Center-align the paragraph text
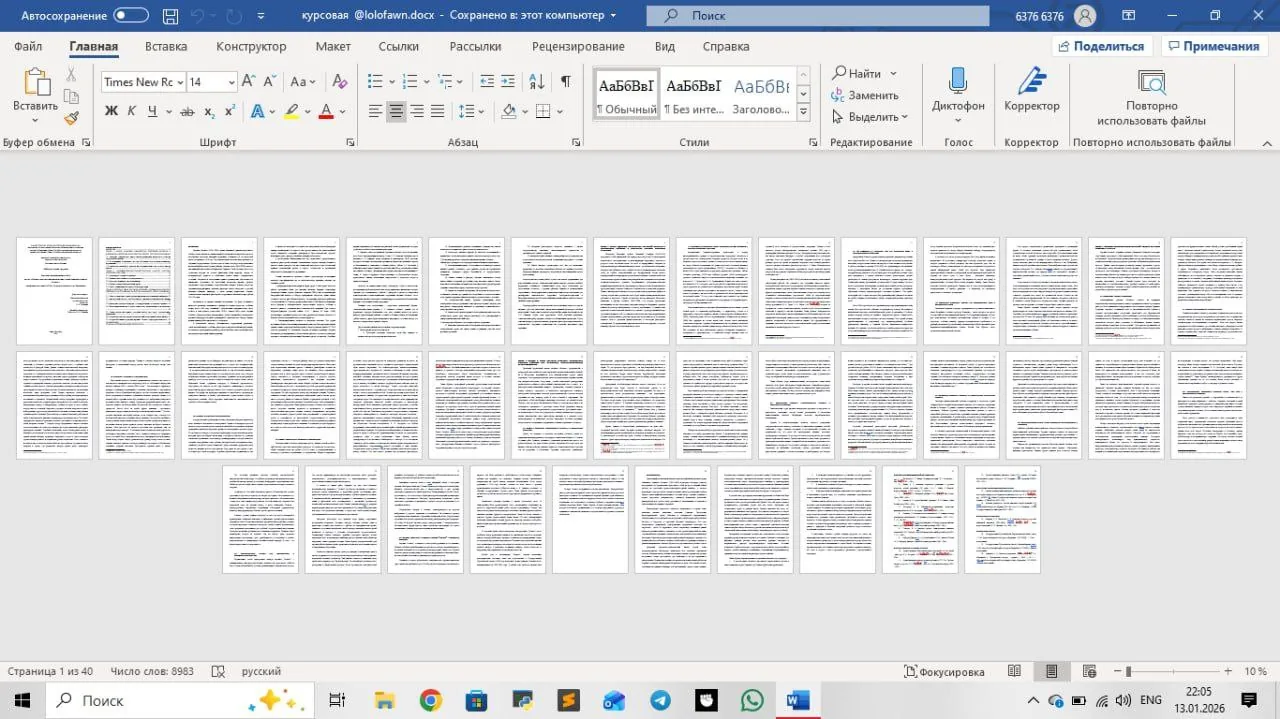 pos(396,111)
